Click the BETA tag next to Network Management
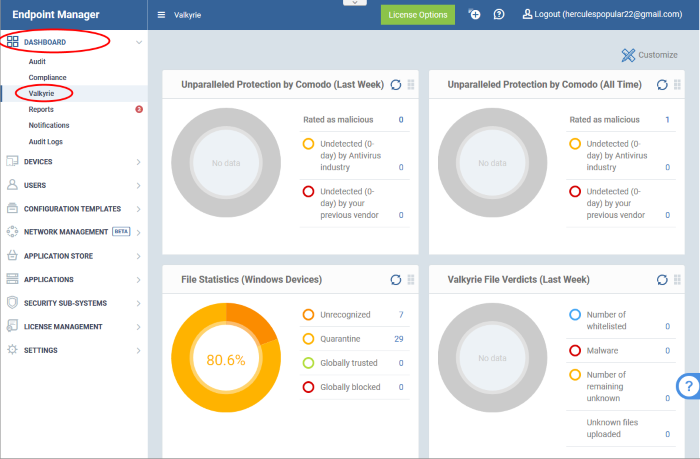Image resolution: width=700 pixels, height=459 pixels. tap(121, 231)
